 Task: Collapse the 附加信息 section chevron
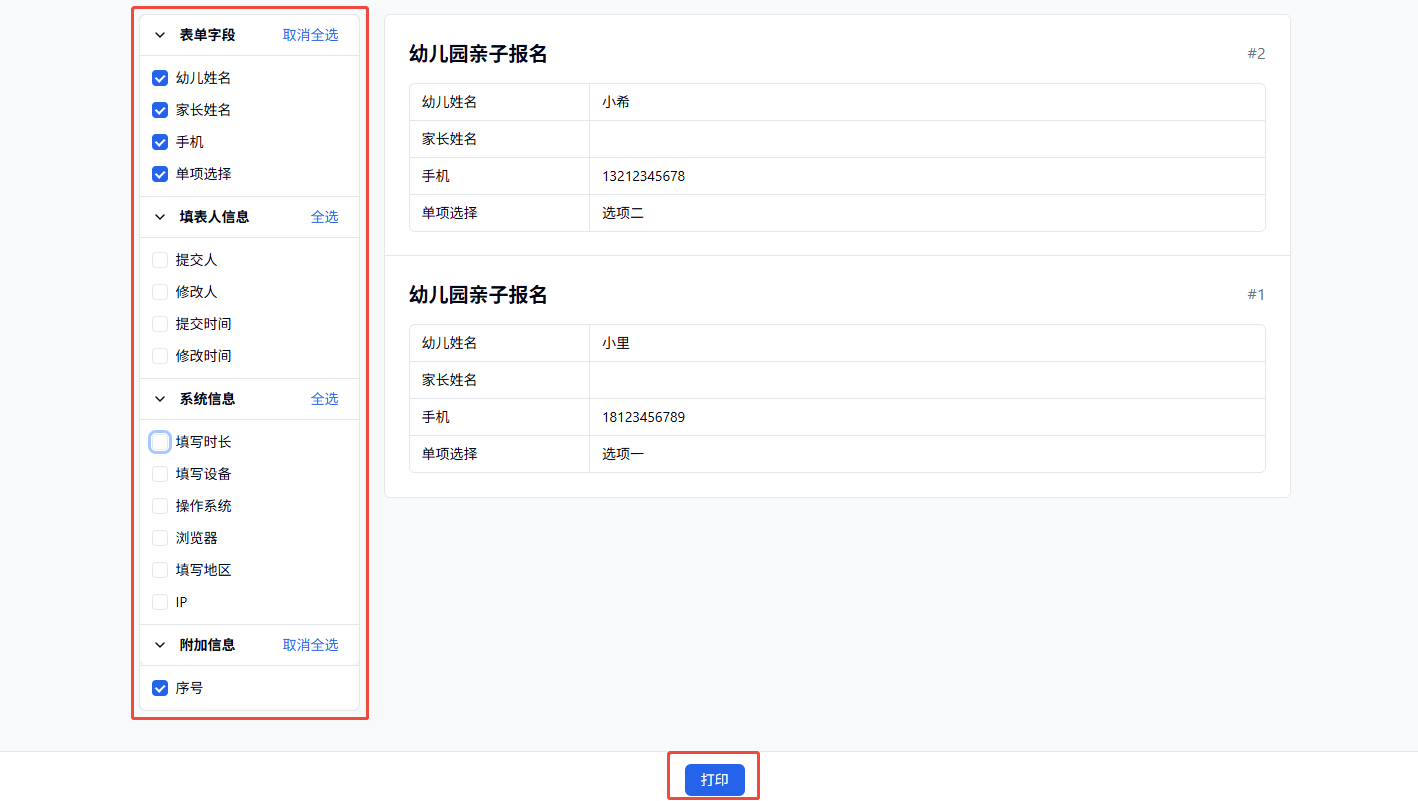pyautogui.click(x=160, y=645)
